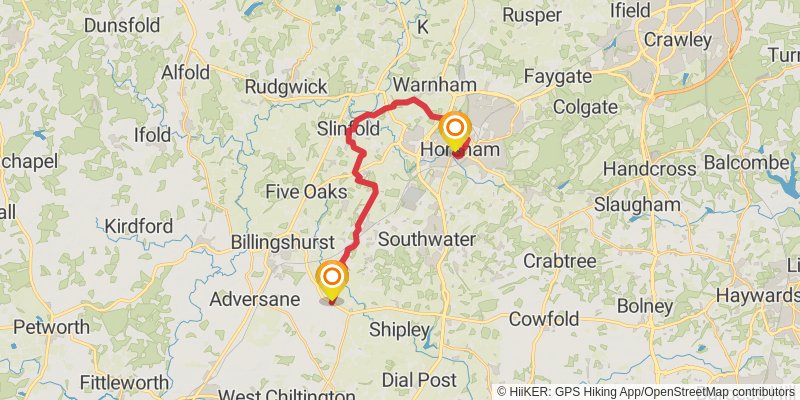Screen dimensions: 800x400
Task: Click the Crawley town label
Action: pos(678,40)
